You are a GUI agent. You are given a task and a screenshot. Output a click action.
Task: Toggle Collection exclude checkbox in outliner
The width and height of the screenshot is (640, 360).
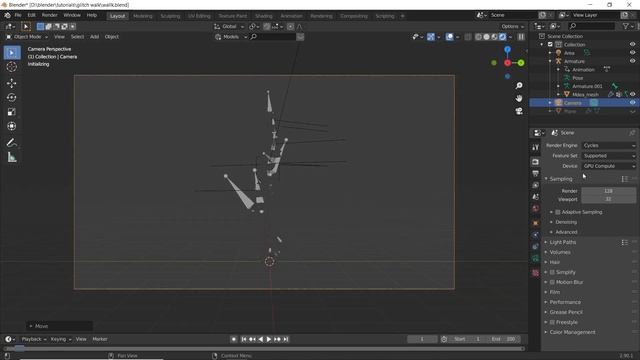tap(550, 44)
